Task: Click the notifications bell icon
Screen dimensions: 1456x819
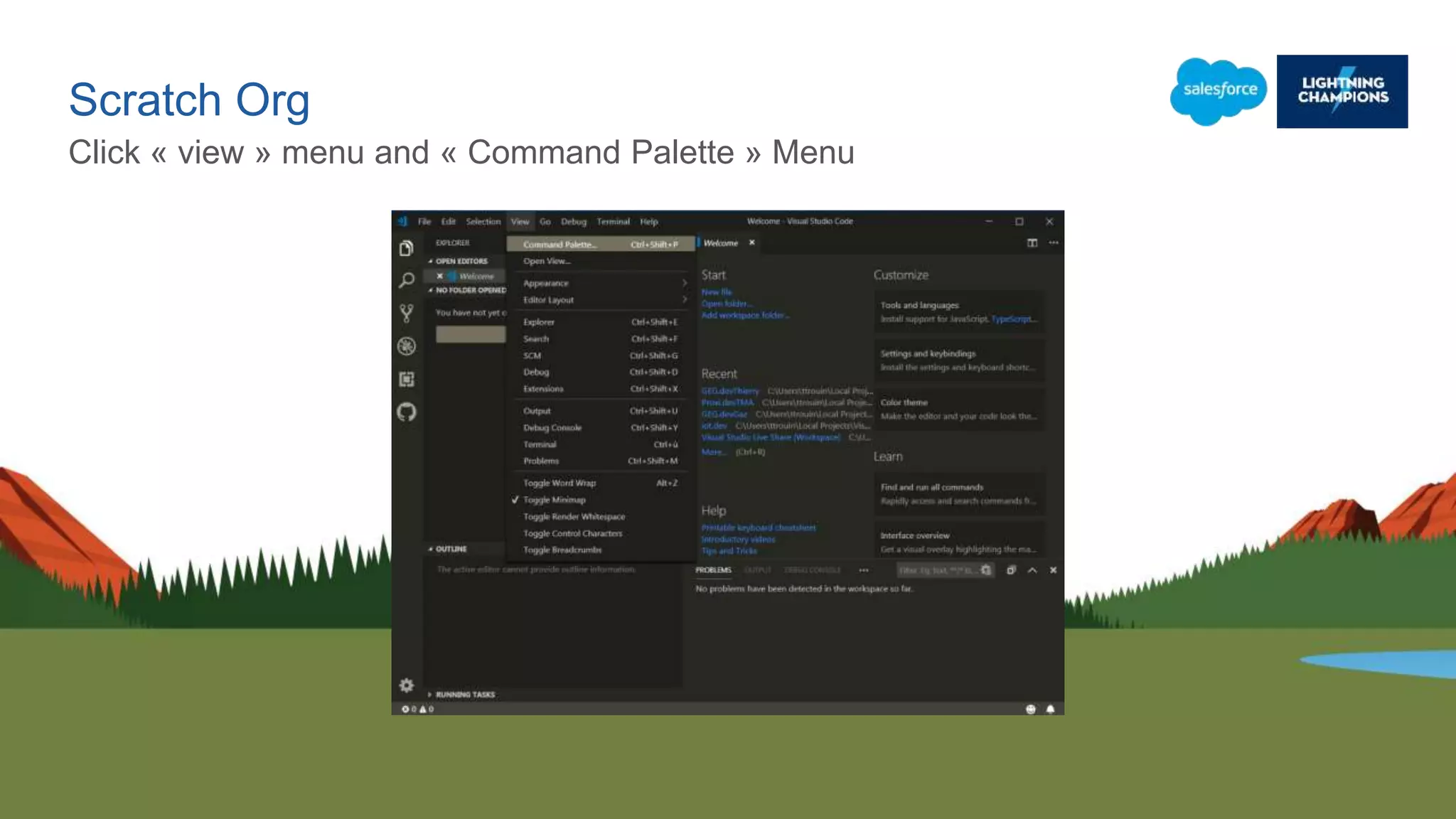Action: [1050, 709]
